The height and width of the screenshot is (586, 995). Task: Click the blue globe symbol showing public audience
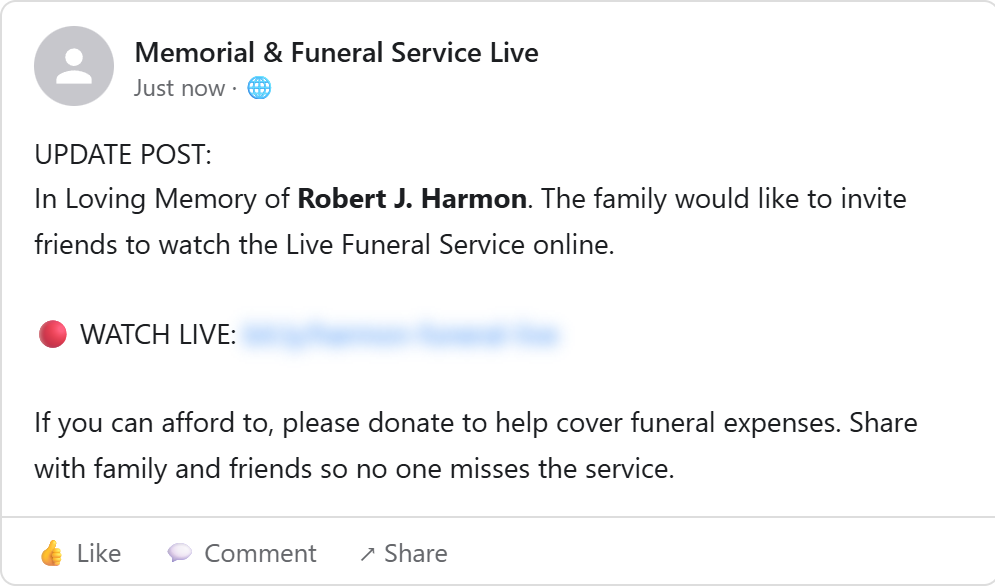tap(259, 88)
